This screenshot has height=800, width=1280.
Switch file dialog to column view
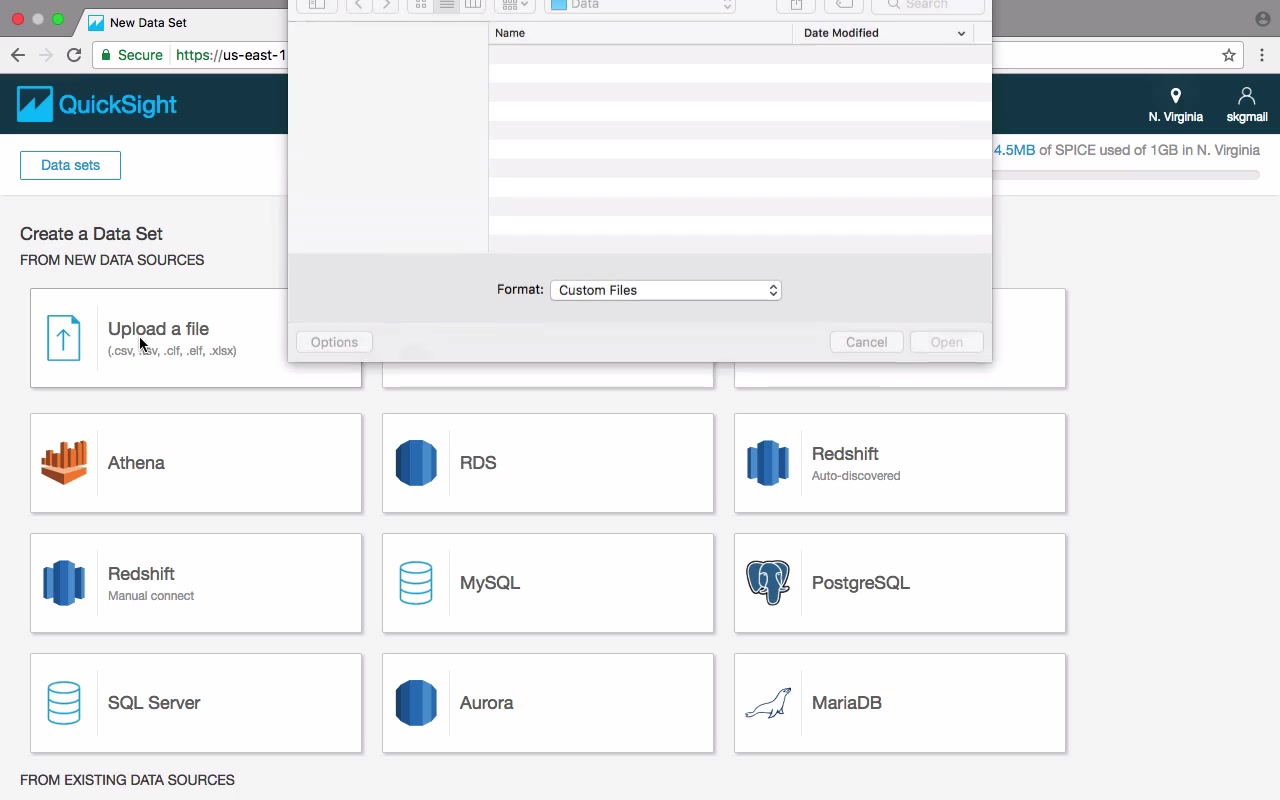tap(473, 5)
